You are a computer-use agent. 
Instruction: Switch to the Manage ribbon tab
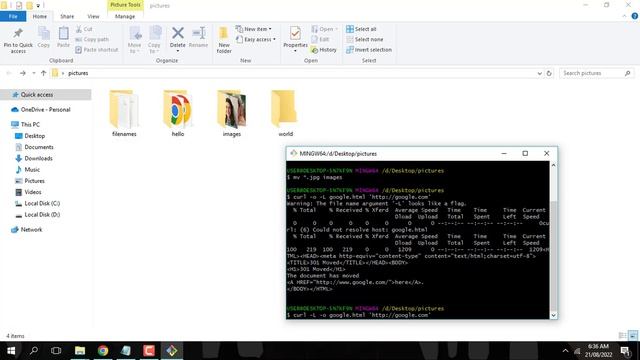pyautogui.click(x=125, y=16)
